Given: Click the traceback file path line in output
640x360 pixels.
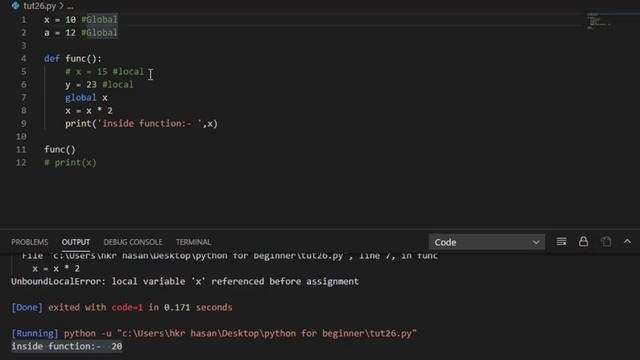Looking at the screenshot, I should (x=229, y=256).
